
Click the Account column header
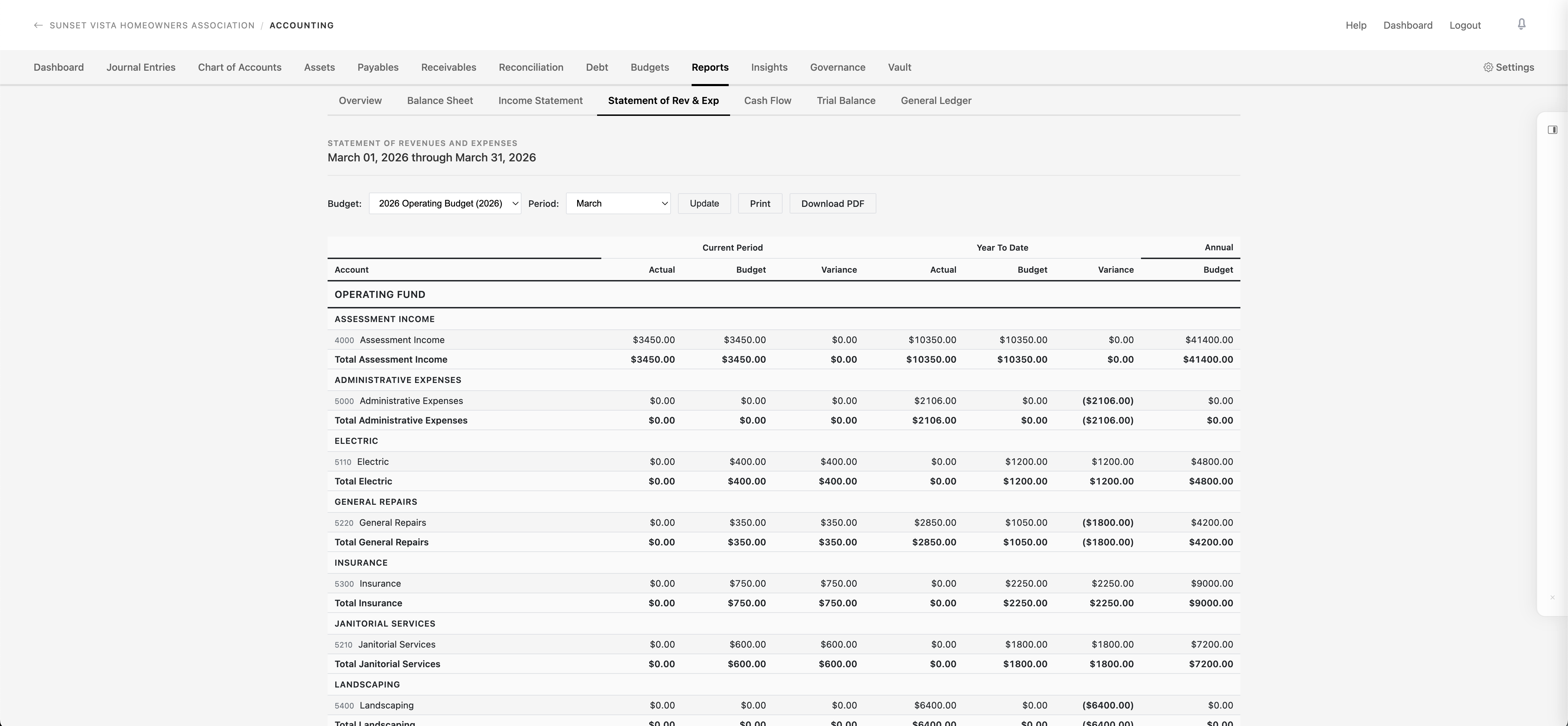pyautogui.click(x=351, y=270)
